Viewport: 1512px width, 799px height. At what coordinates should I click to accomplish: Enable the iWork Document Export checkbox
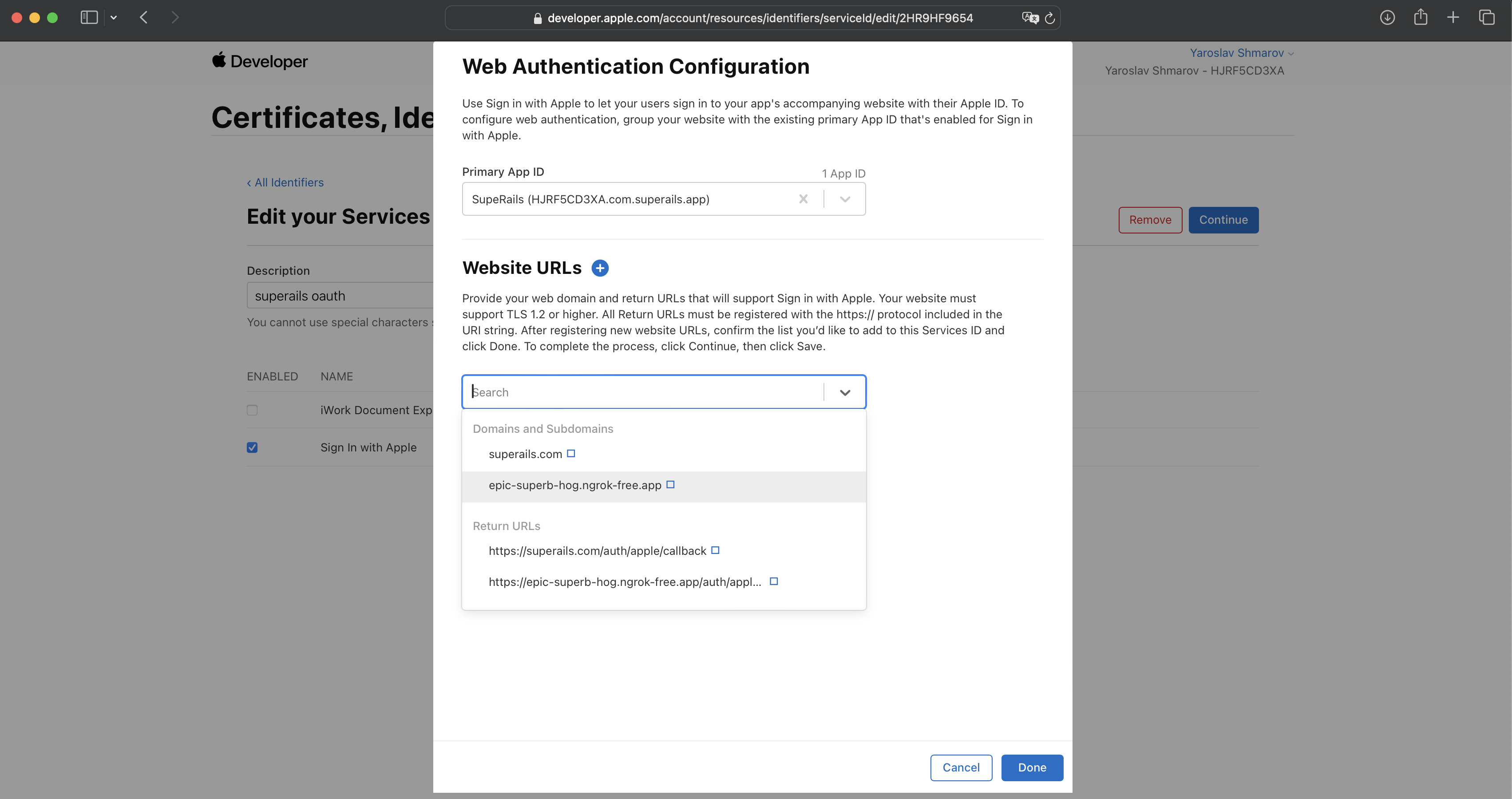(253, 410)
